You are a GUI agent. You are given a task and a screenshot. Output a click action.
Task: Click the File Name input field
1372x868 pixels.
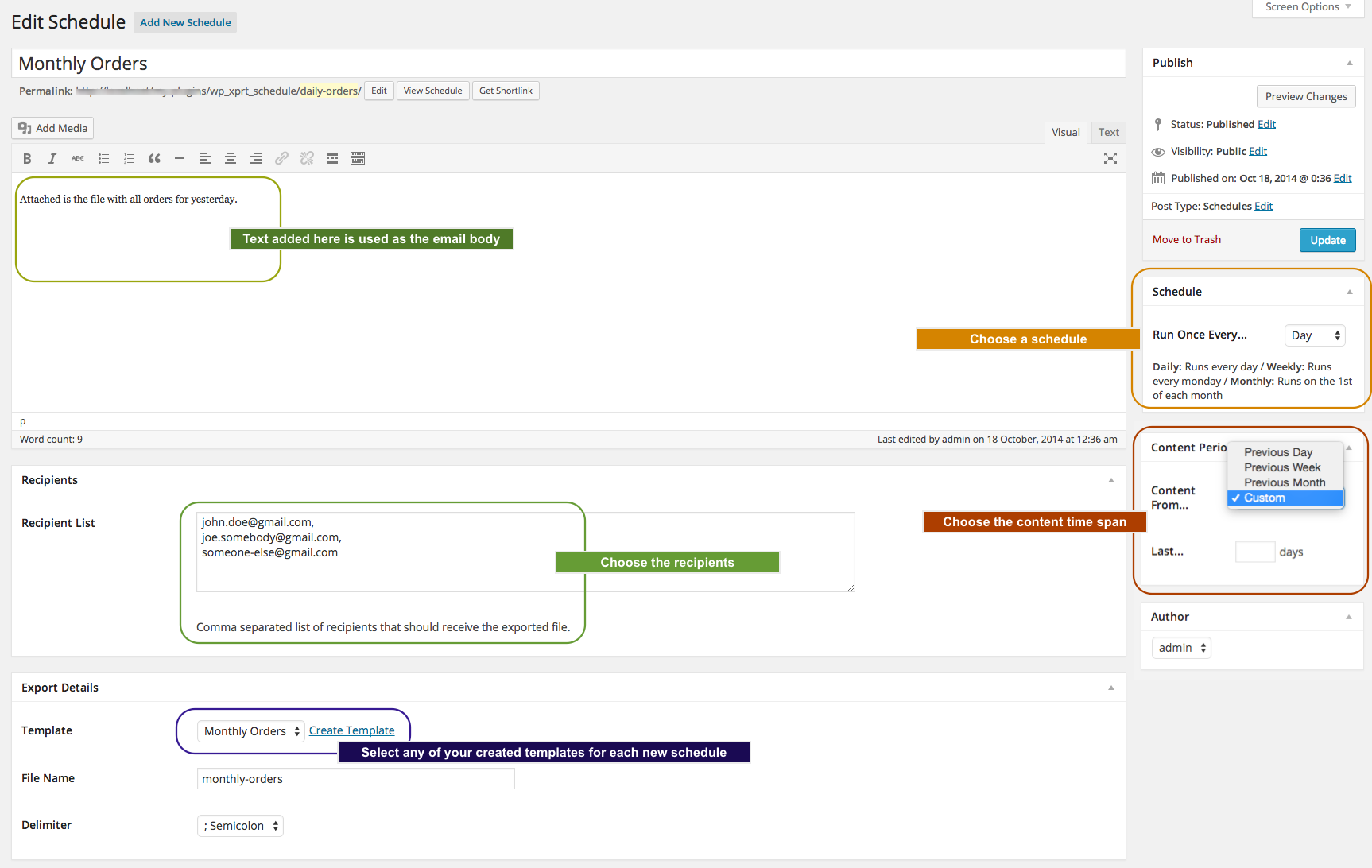pyautogui.click(x=355, y=779)
